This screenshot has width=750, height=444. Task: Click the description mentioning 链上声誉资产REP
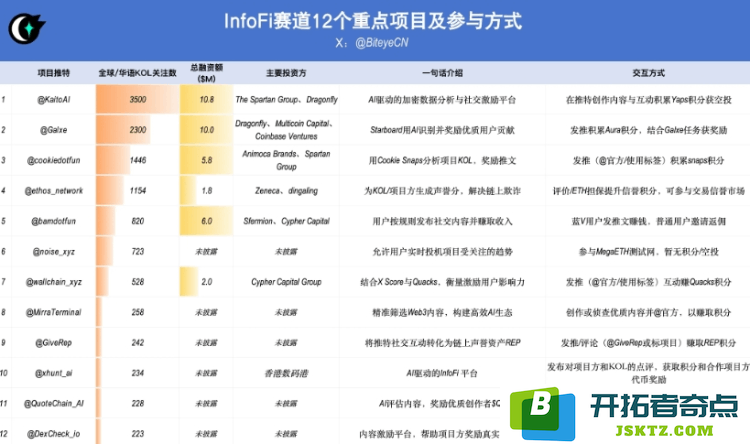(x=442, y=343)
